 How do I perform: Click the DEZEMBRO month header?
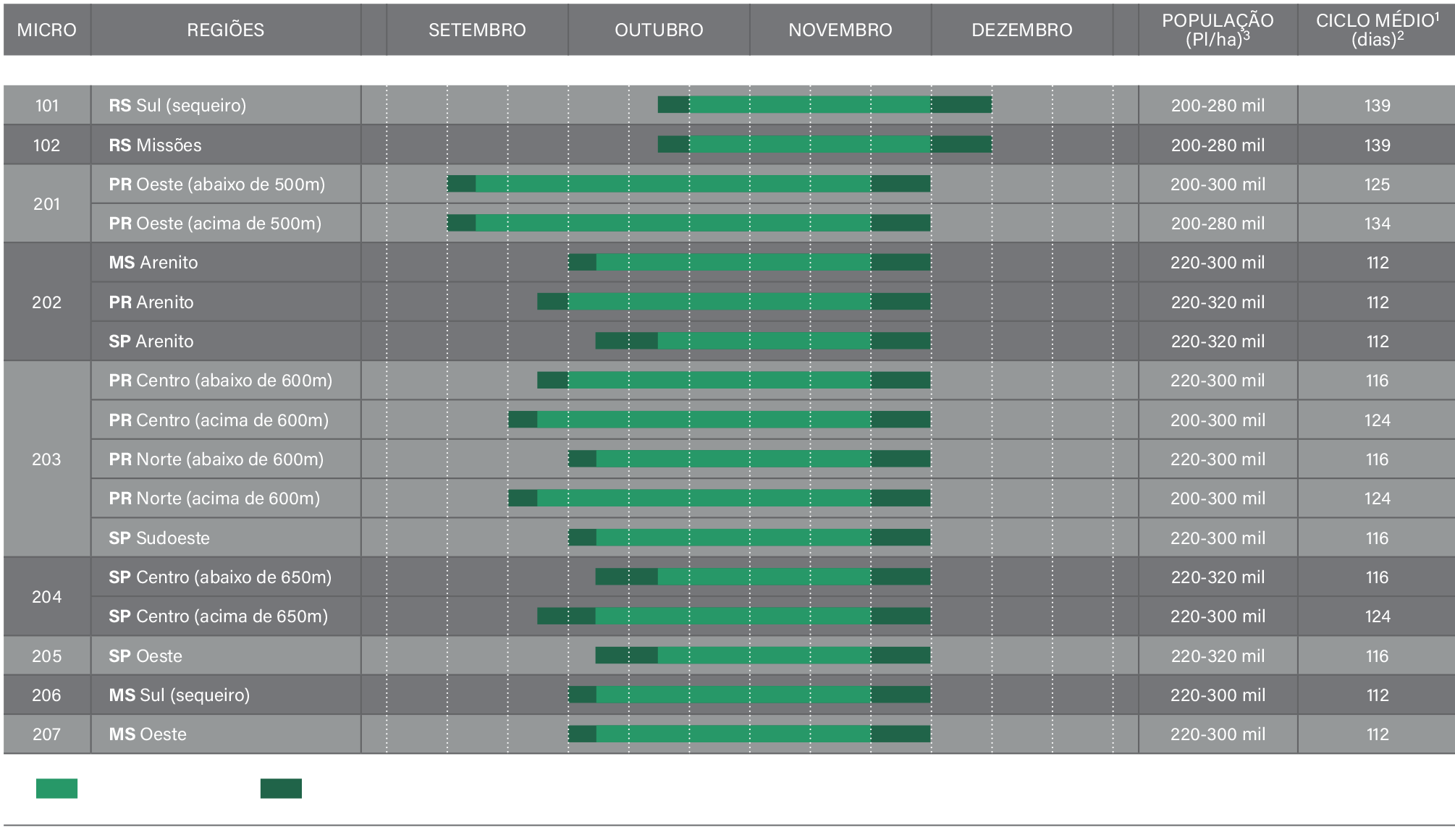(x=1021, y=30)
